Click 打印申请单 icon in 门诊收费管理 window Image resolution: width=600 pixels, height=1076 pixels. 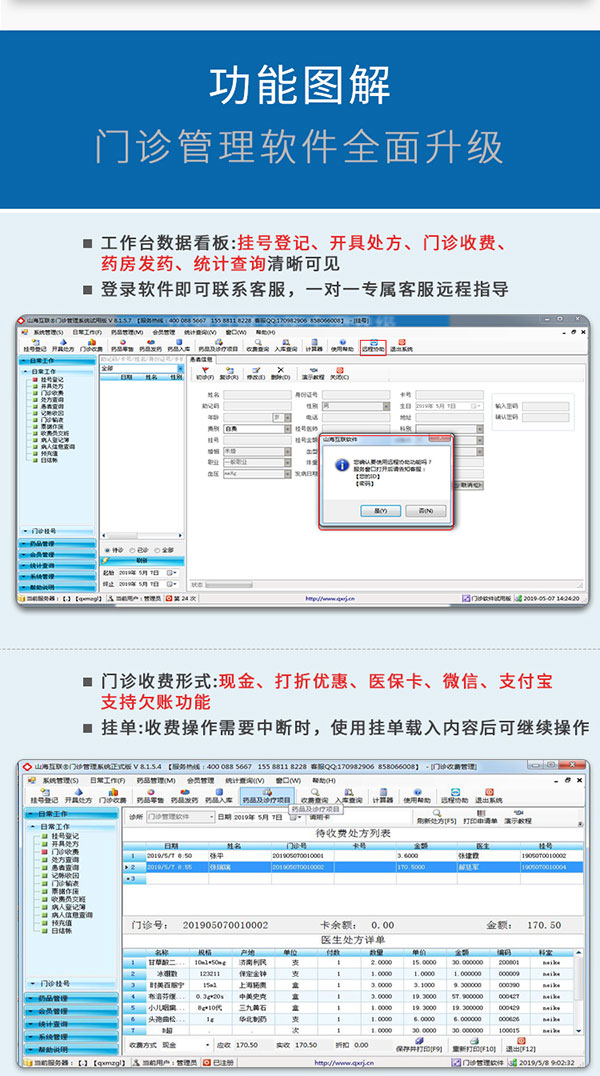pyautogui.click(x=480, y=817)
